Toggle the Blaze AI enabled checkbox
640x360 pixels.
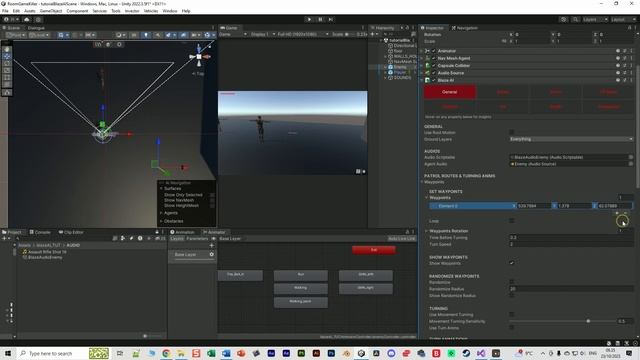pos(434,80)
